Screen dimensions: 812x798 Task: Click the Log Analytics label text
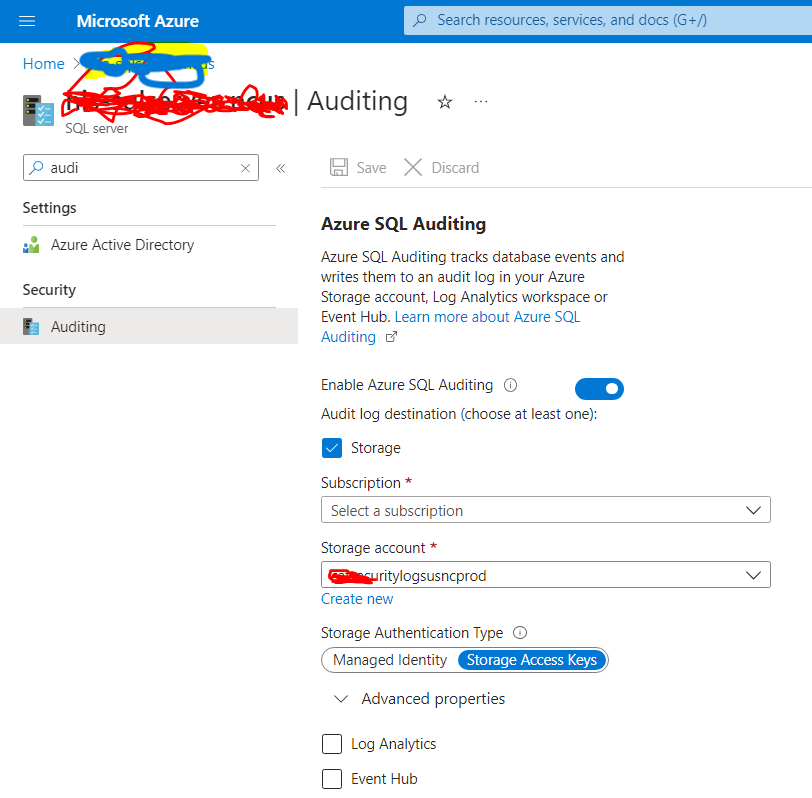click(x=394, y=744)
